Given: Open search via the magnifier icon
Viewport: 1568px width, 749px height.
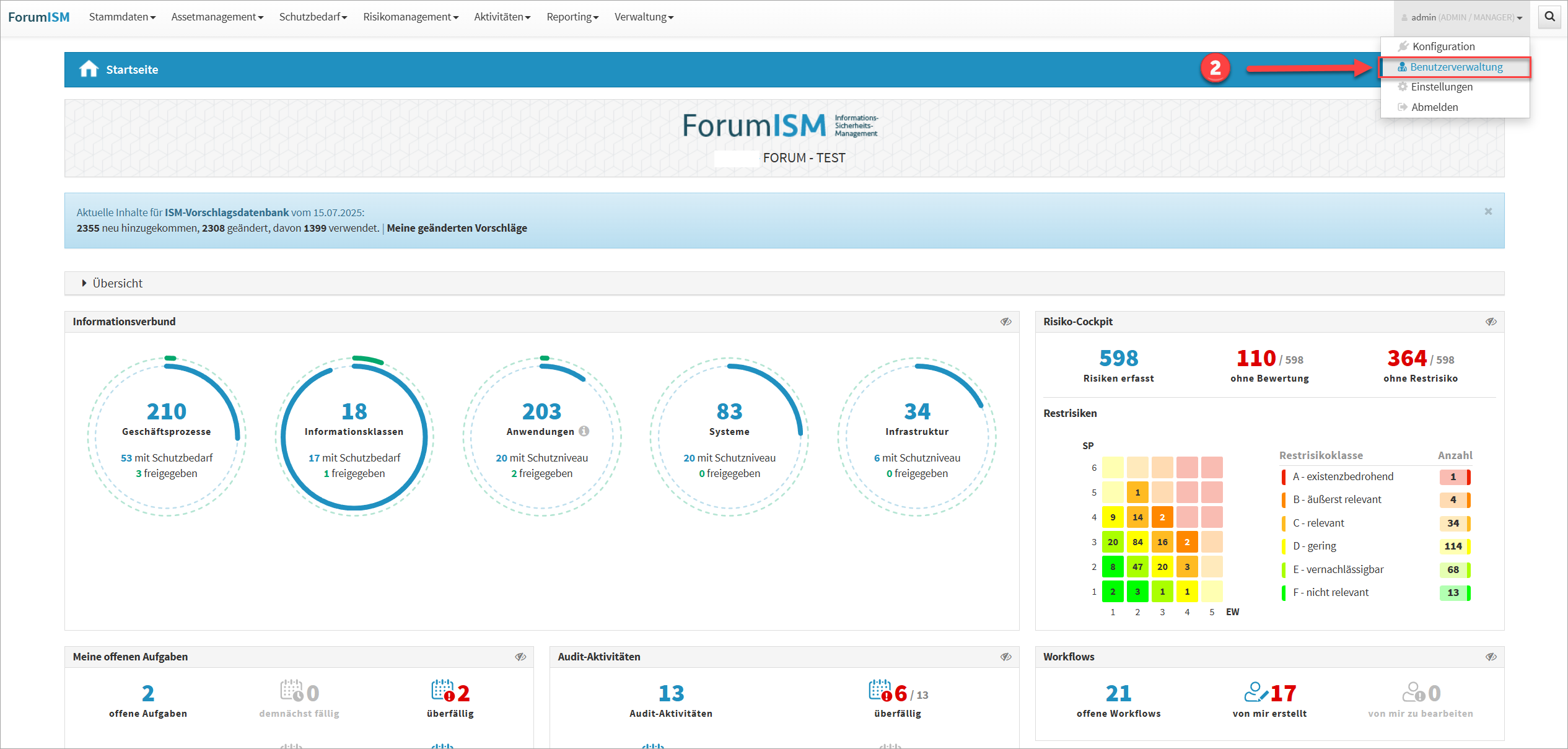Looking at the screenshot, I should (1549, 17).
